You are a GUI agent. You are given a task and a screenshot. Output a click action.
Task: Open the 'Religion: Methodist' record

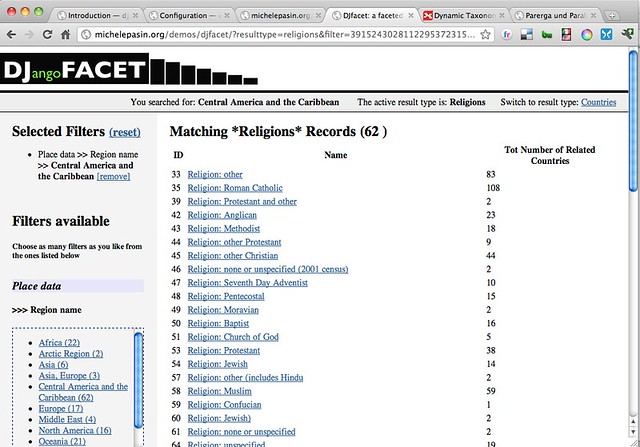pyautogui.click(x=224, y=229)
